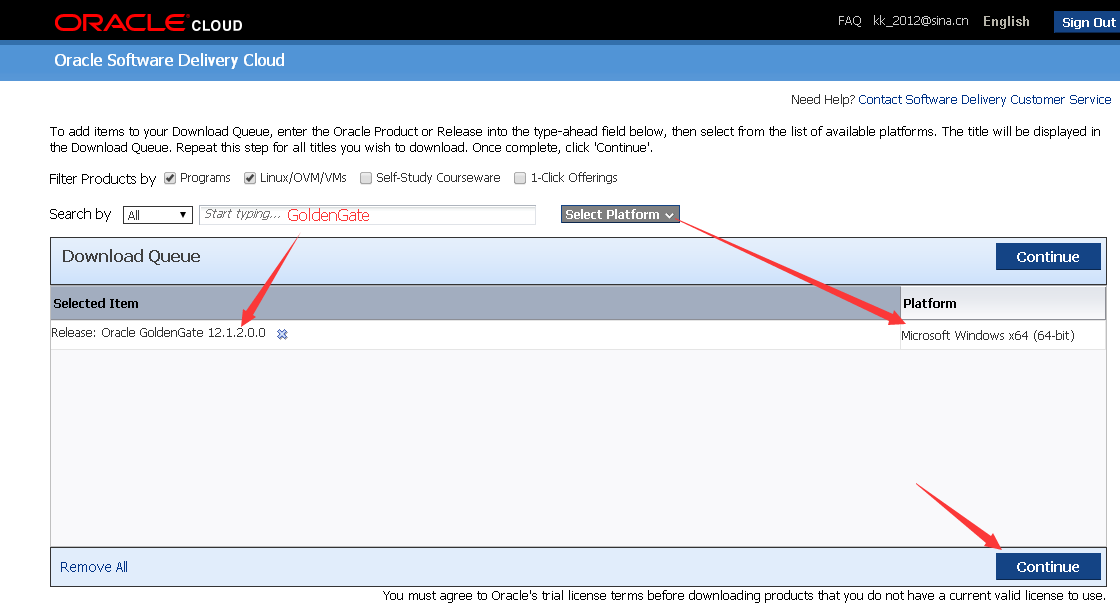Click the FAQ menu item
The height and width of the screenshot is (613, 1120).
[x=849, y=20]
